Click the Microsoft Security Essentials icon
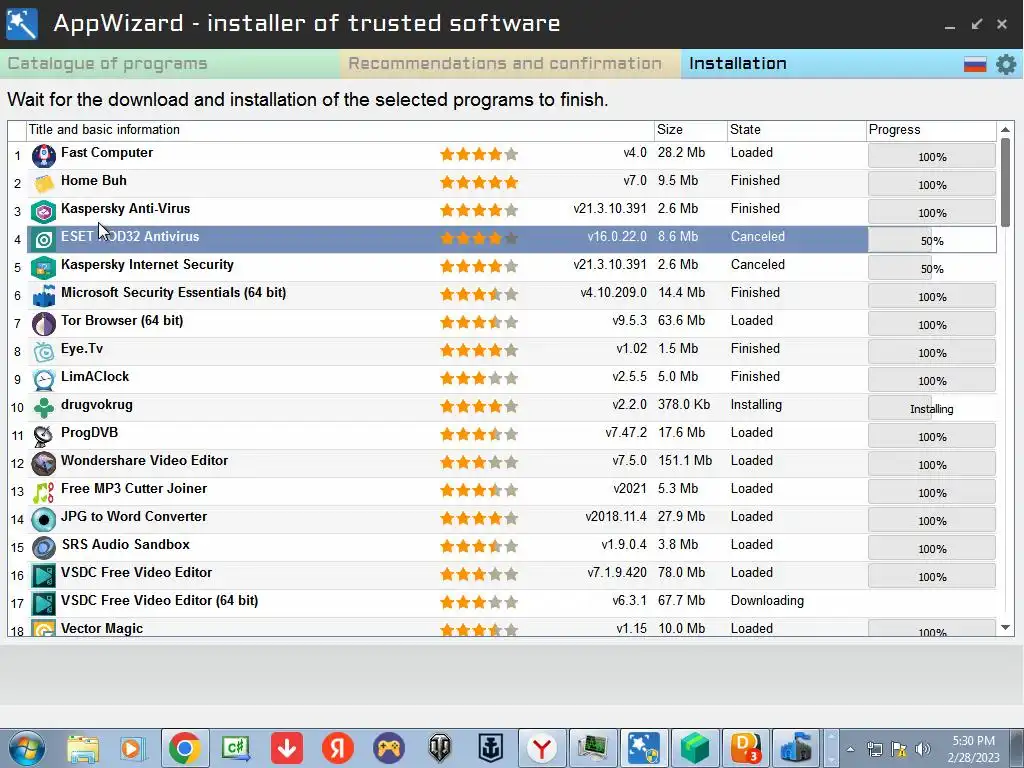Screen dimensions: 1024x768 (x=44, y=296)
